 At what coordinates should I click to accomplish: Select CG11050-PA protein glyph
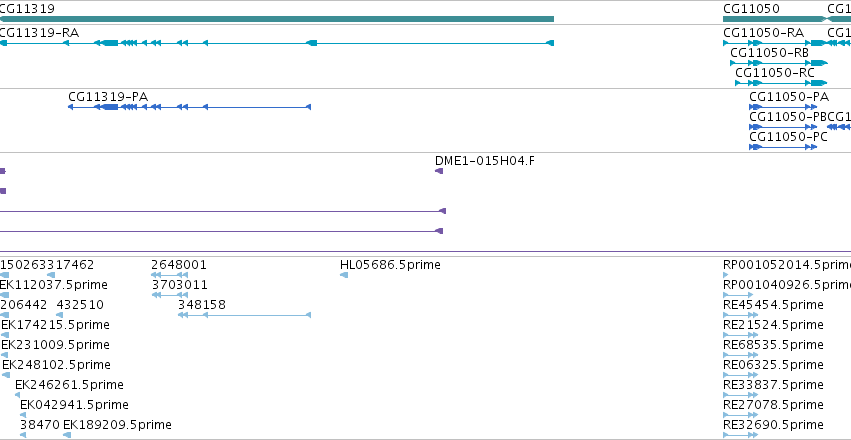click(783, 107)
